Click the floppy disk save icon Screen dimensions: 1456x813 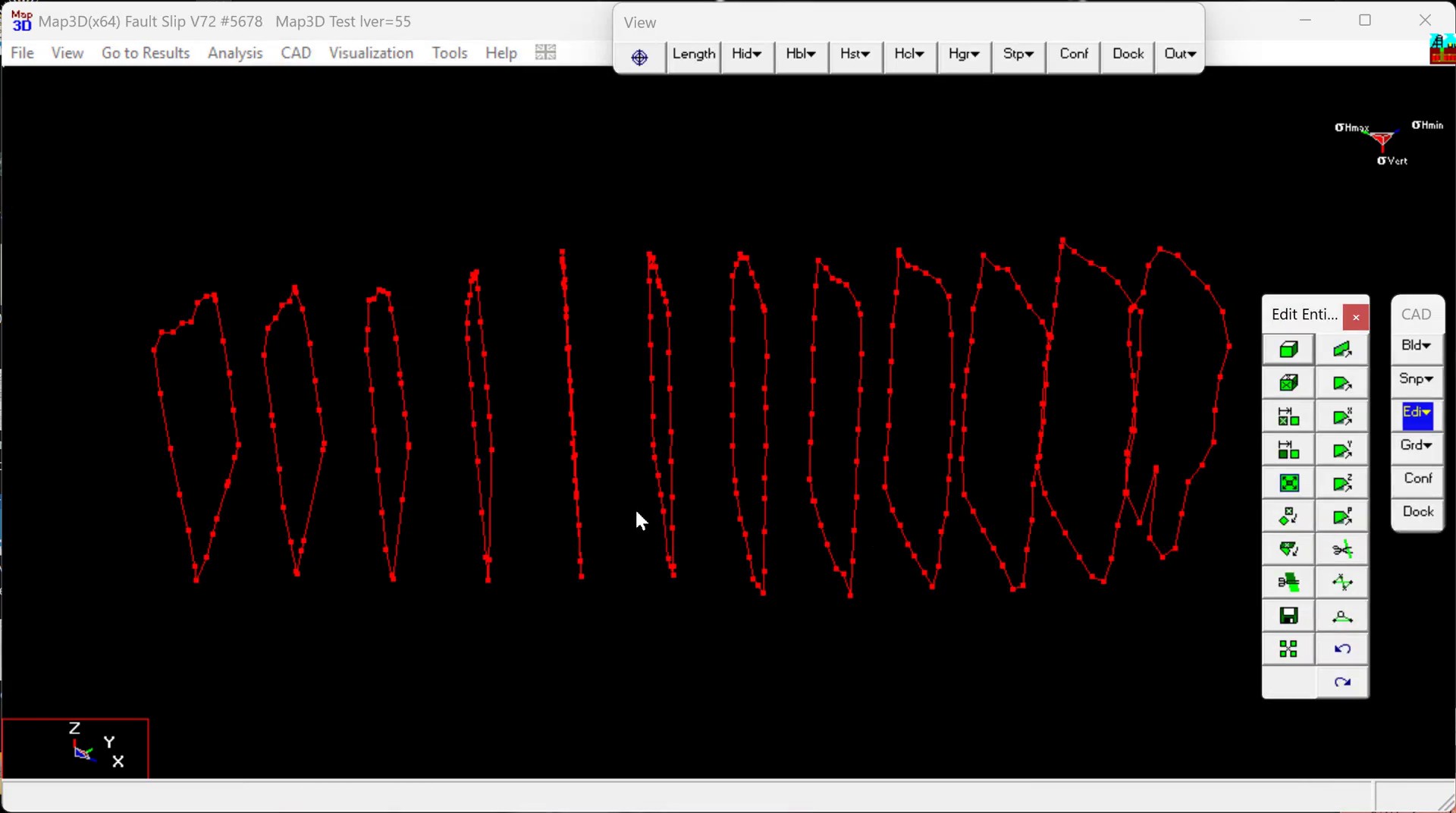pos(1288,616)
